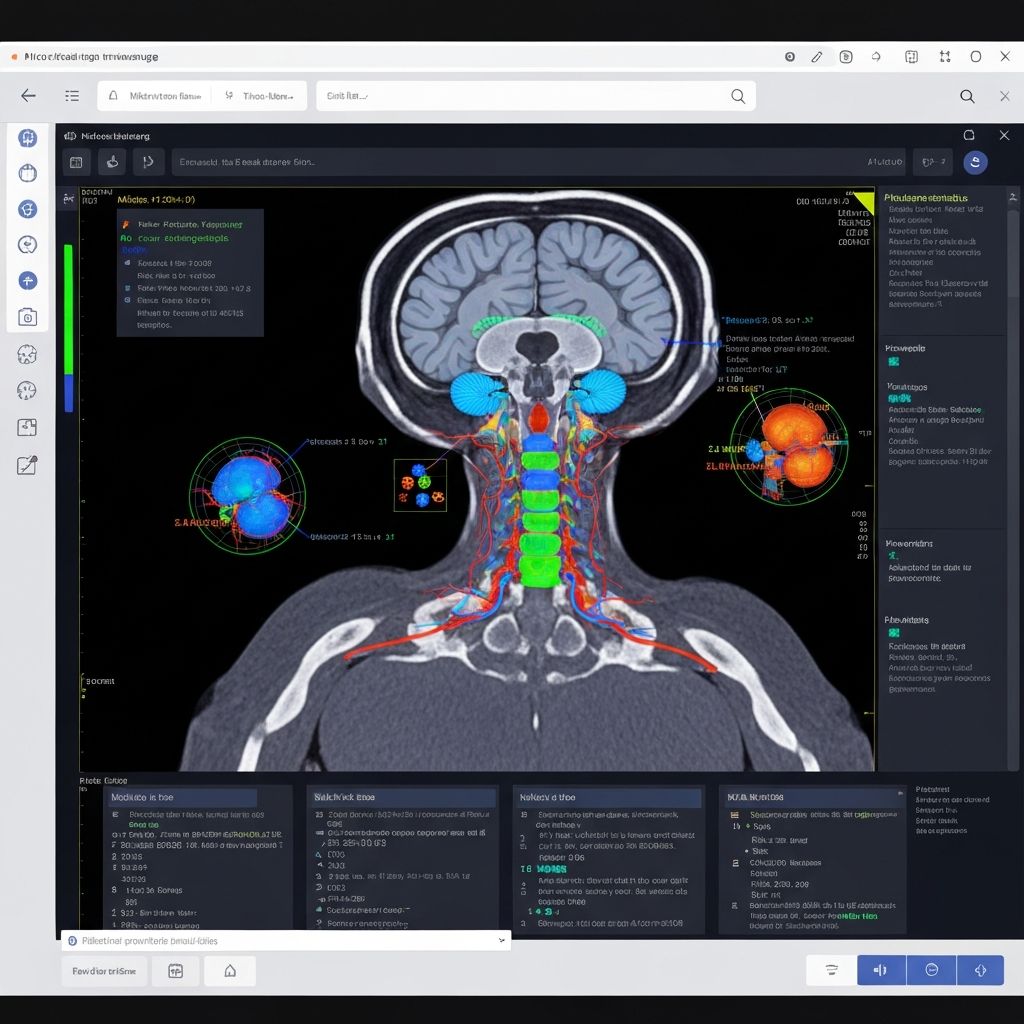Open the filter lines button at bottom right
This screenshot has height=1024, width=1024.
[831, 970]
